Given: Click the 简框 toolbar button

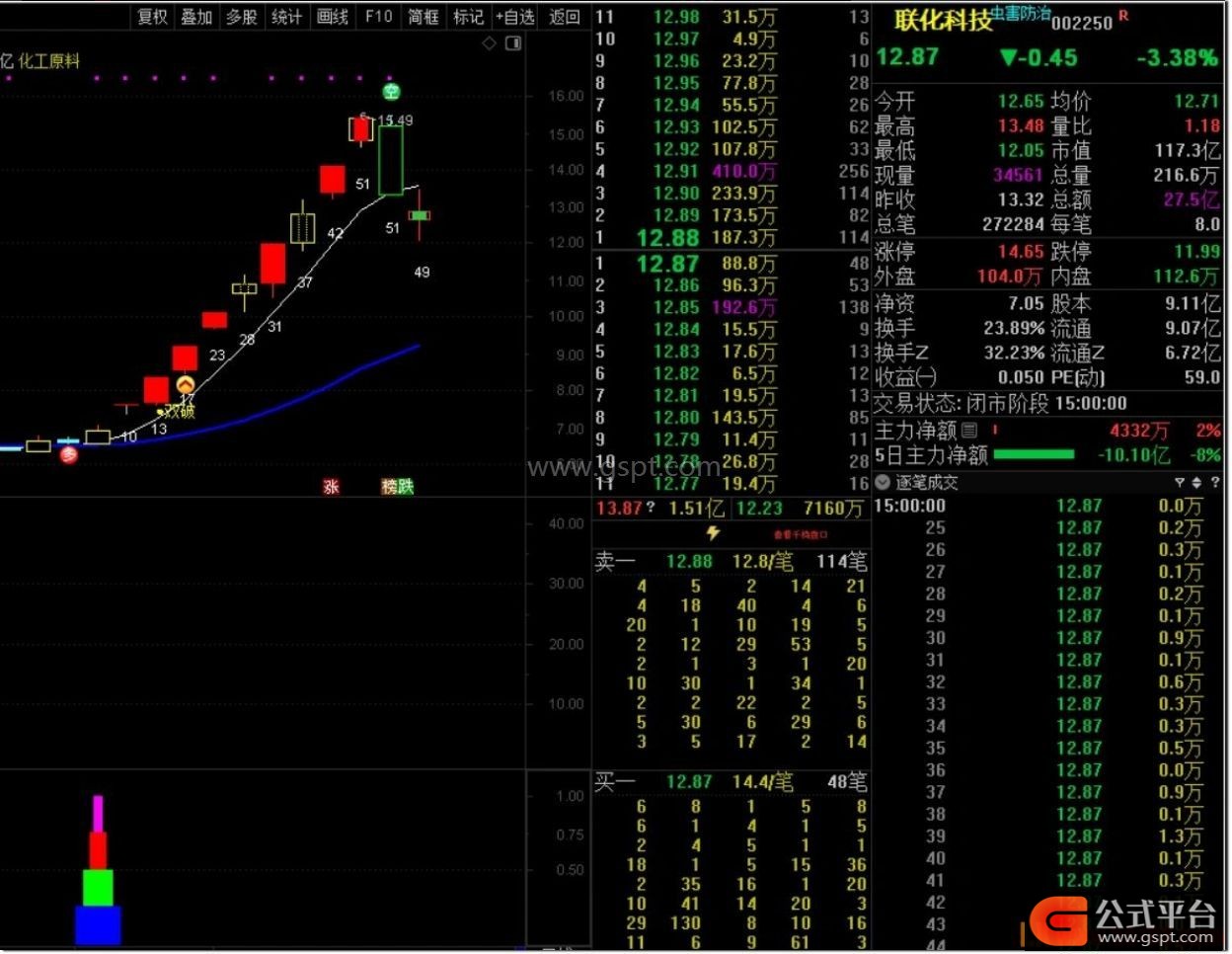Looking at the screenshot, I should pyautogui.click(x=423, y=17).
